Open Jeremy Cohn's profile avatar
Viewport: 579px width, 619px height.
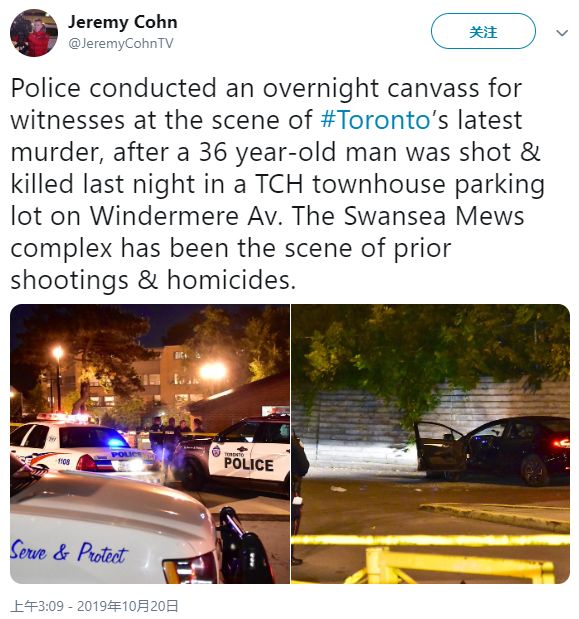(34, 33)
